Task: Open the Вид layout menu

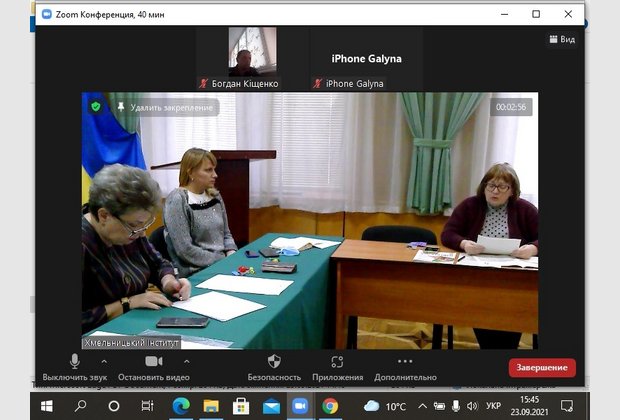Action: [562, 39]
